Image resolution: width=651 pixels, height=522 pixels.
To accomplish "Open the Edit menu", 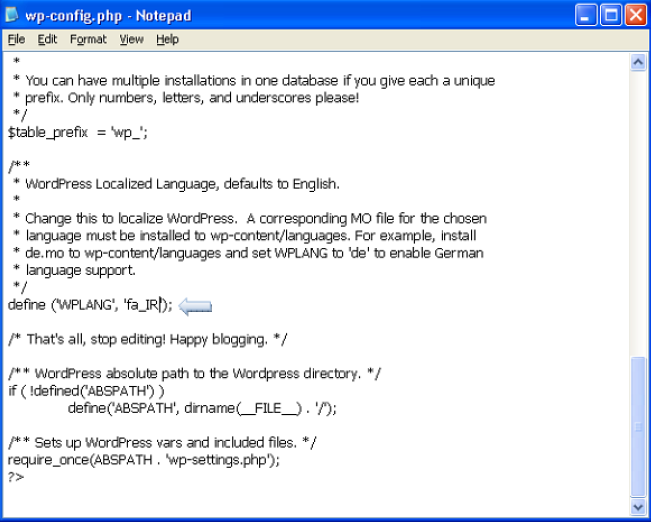I will 47,39.
